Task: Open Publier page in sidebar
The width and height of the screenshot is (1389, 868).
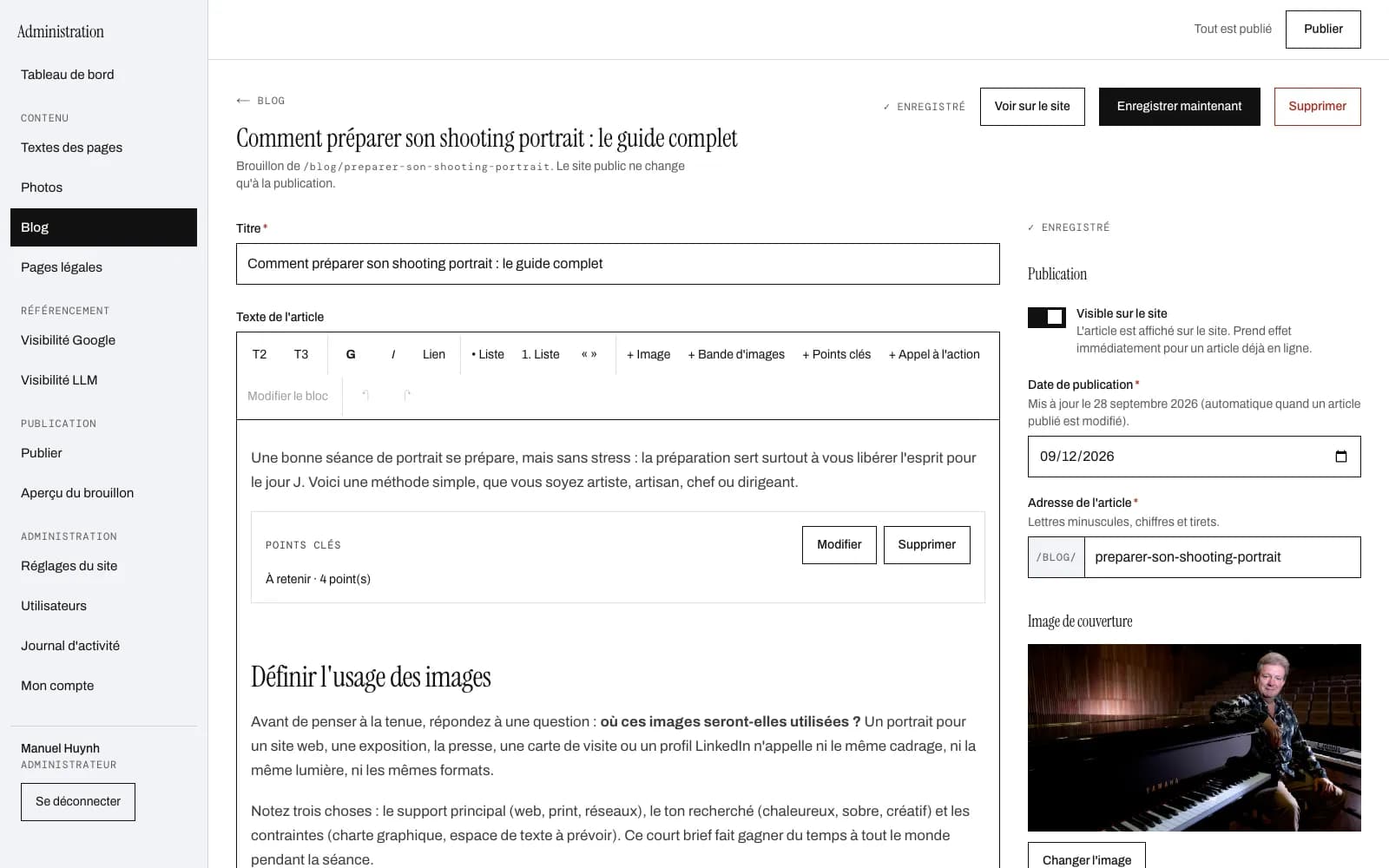Action: tap(103, 453)
